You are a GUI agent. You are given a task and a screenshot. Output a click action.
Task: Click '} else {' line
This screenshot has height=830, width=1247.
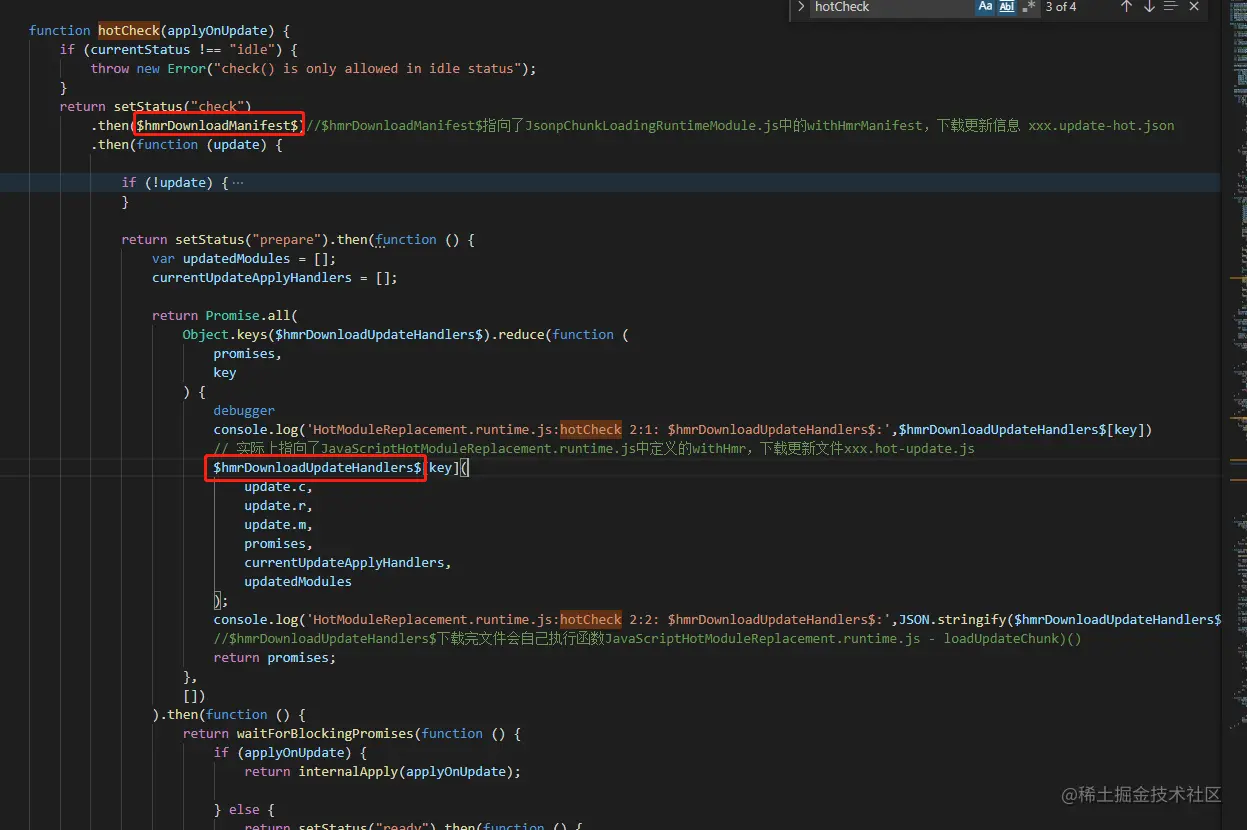244,810
